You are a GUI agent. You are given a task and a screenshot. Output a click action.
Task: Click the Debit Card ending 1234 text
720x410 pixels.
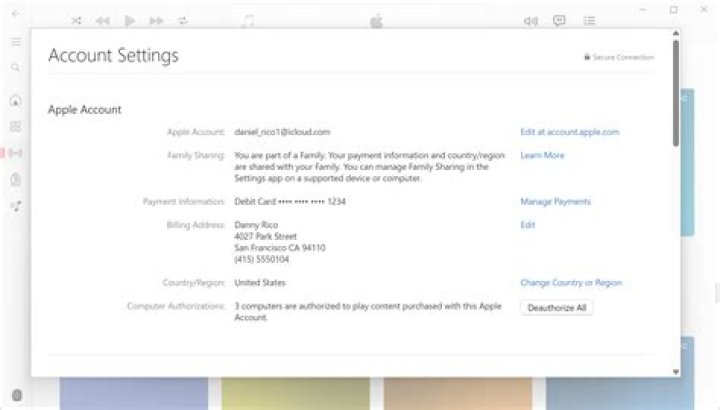(290, 202)
